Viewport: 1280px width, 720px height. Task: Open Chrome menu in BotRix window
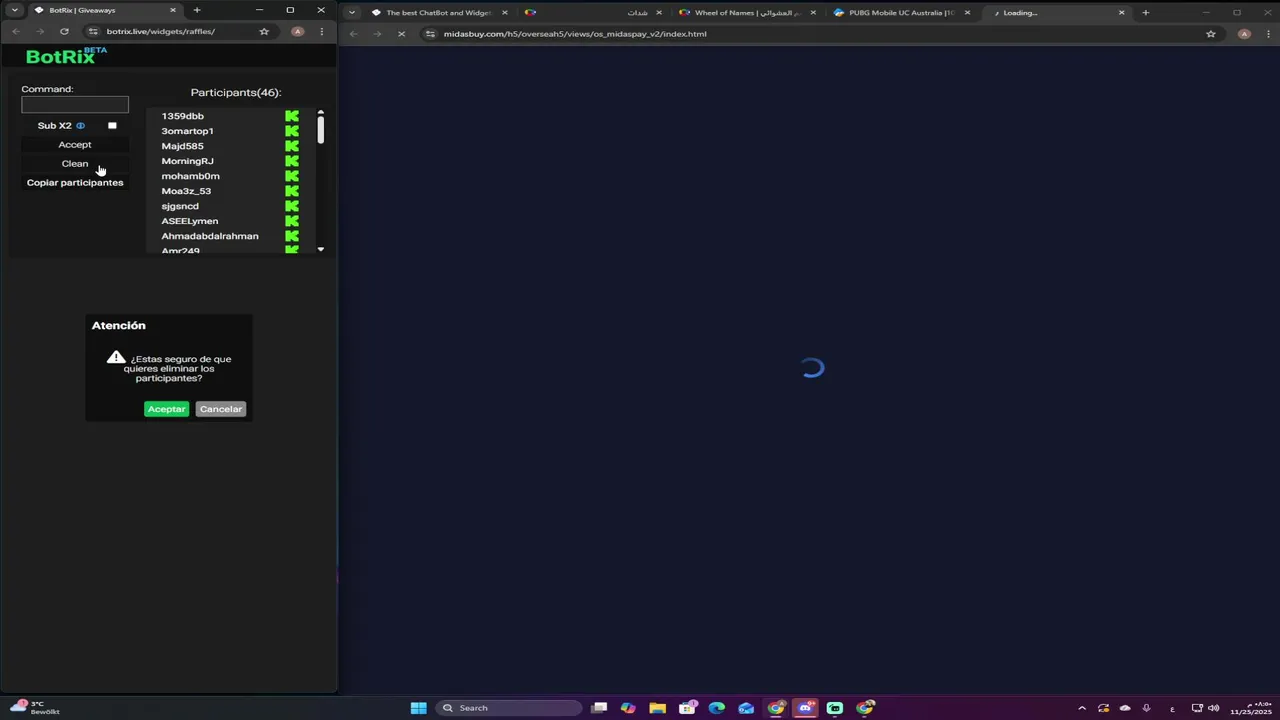click(321, 31)
